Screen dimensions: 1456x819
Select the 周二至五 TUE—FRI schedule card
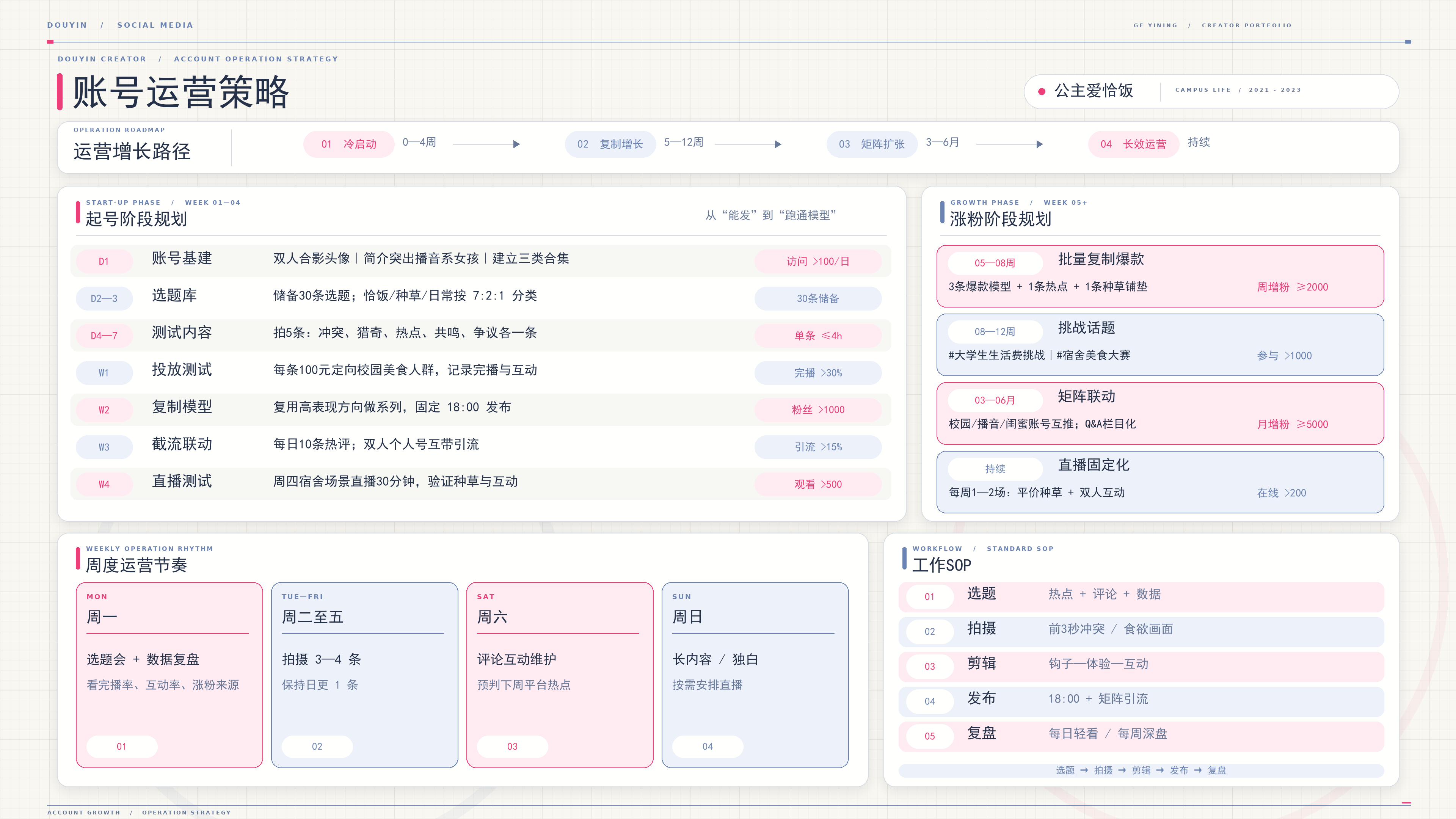pyautogui.click(x=364, y=675)
